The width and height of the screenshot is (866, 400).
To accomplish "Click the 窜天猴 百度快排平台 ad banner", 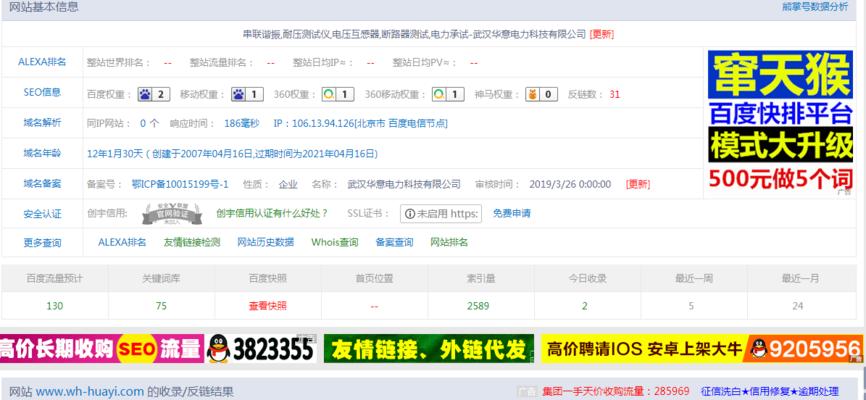I will coord(780,122).
